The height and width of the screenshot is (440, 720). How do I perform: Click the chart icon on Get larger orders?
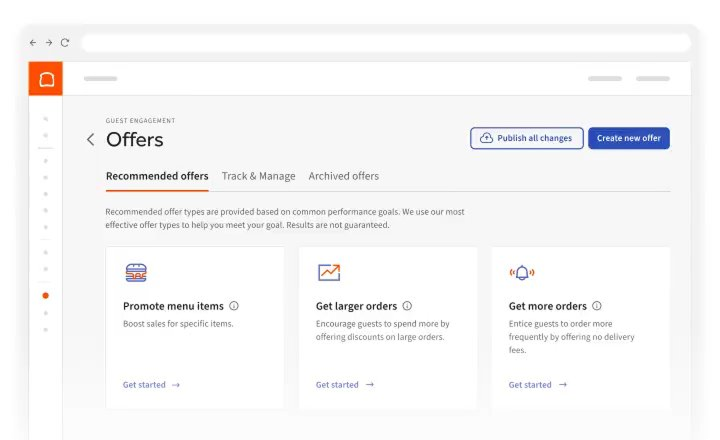[329, 272]
